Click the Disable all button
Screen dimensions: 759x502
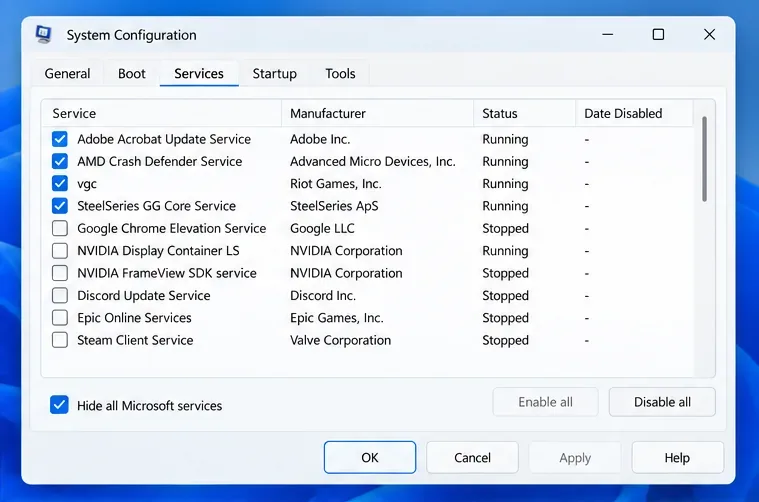coord(662,402)
